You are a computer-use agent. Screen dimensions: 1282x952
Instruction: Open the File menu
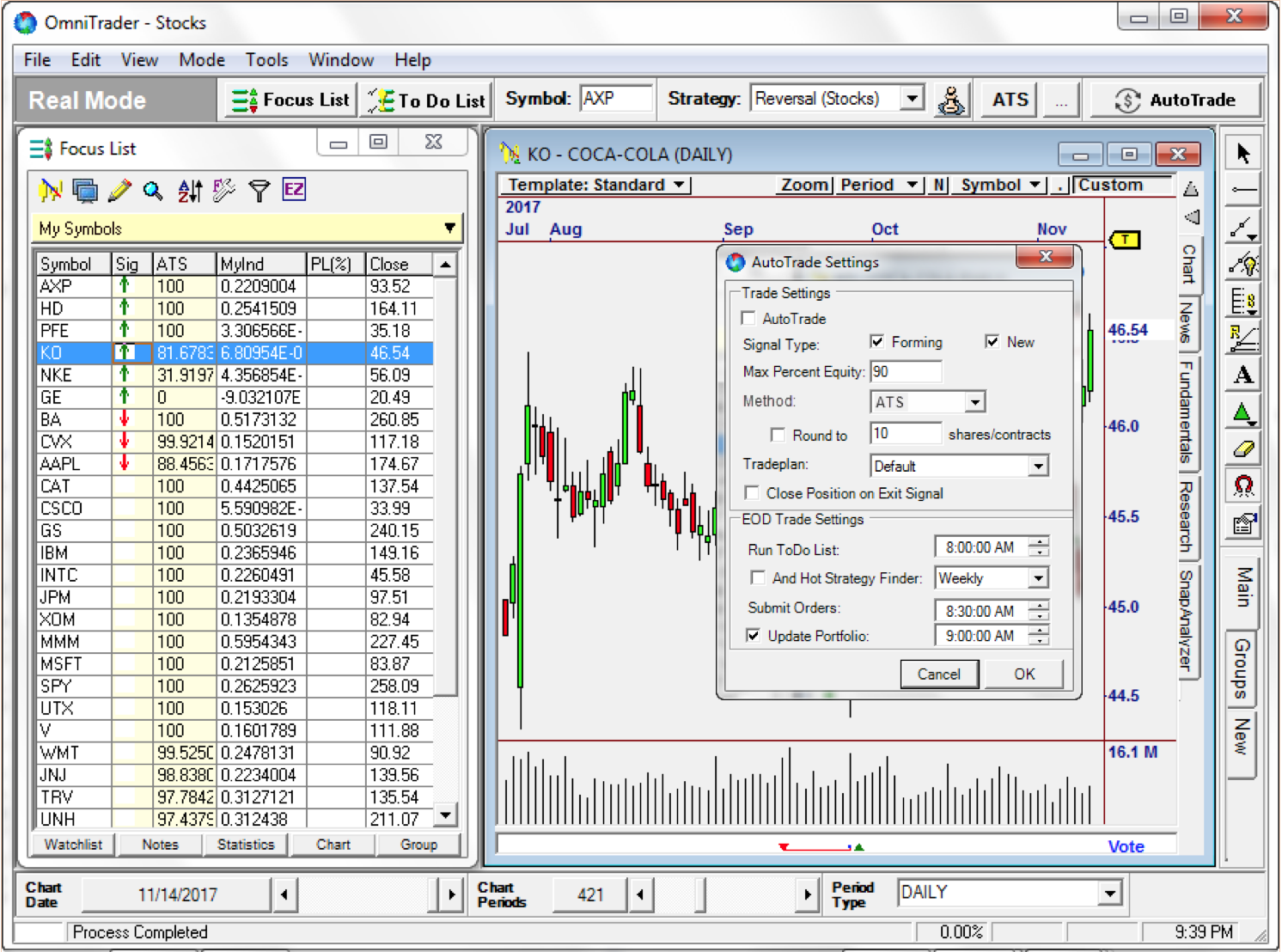37,60
